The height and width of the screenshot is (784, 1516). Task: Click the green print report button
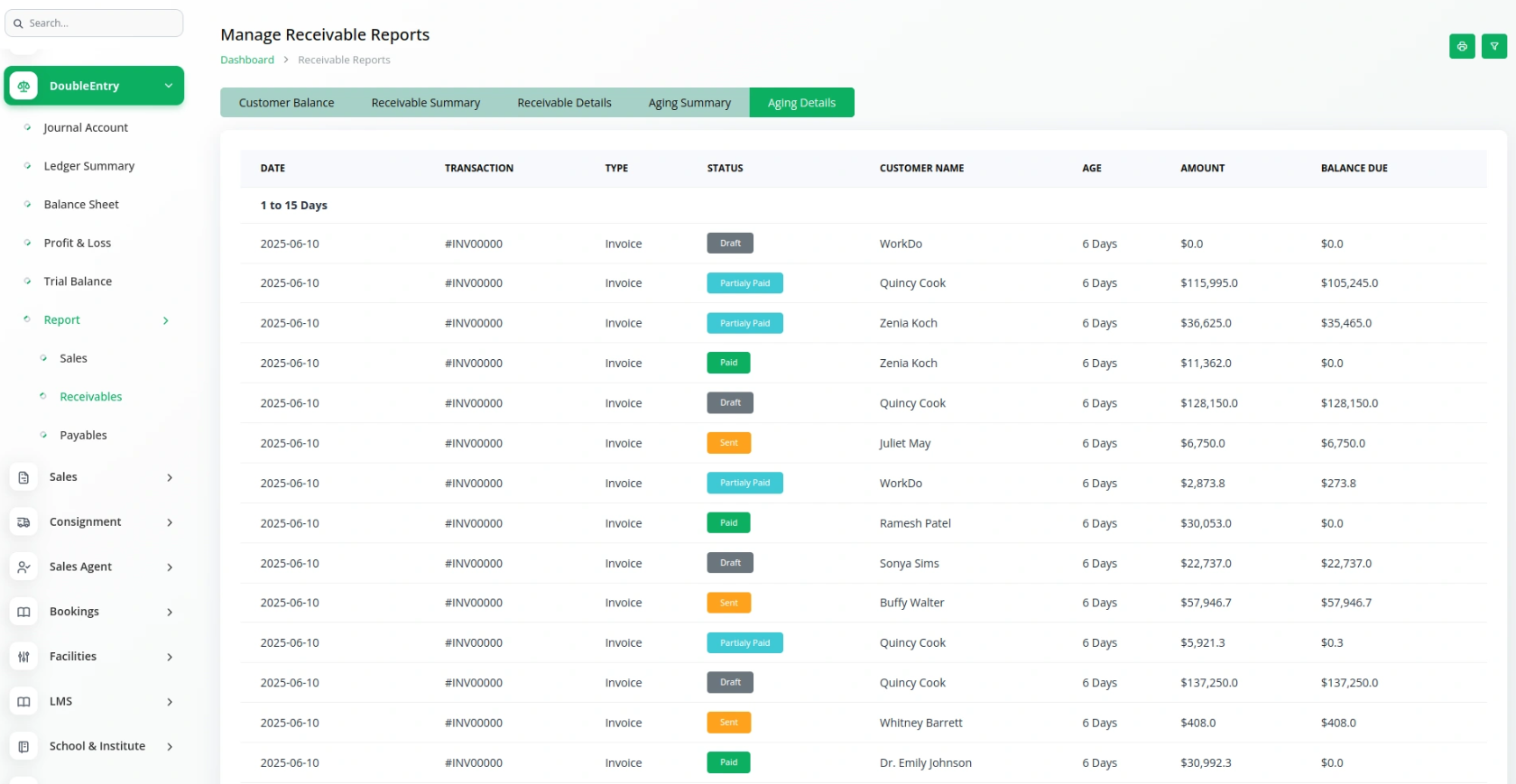click(x=1462, y=46)
